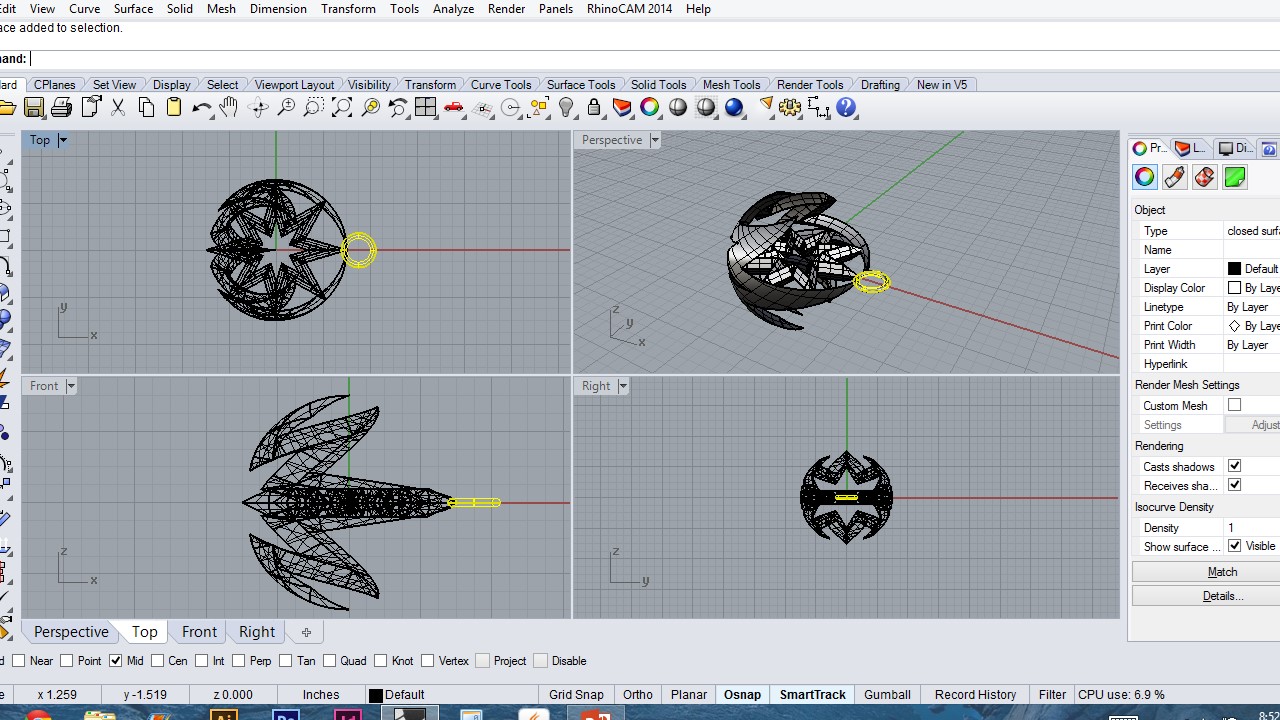Open the green Decals icon in Properties
This screenshot has height=720, width=1280.
1235,178
